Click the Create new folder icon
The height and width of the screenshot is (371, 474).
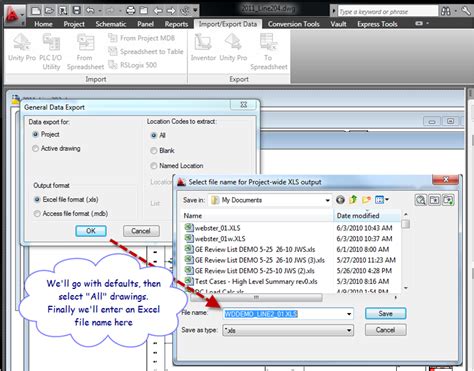366,200
